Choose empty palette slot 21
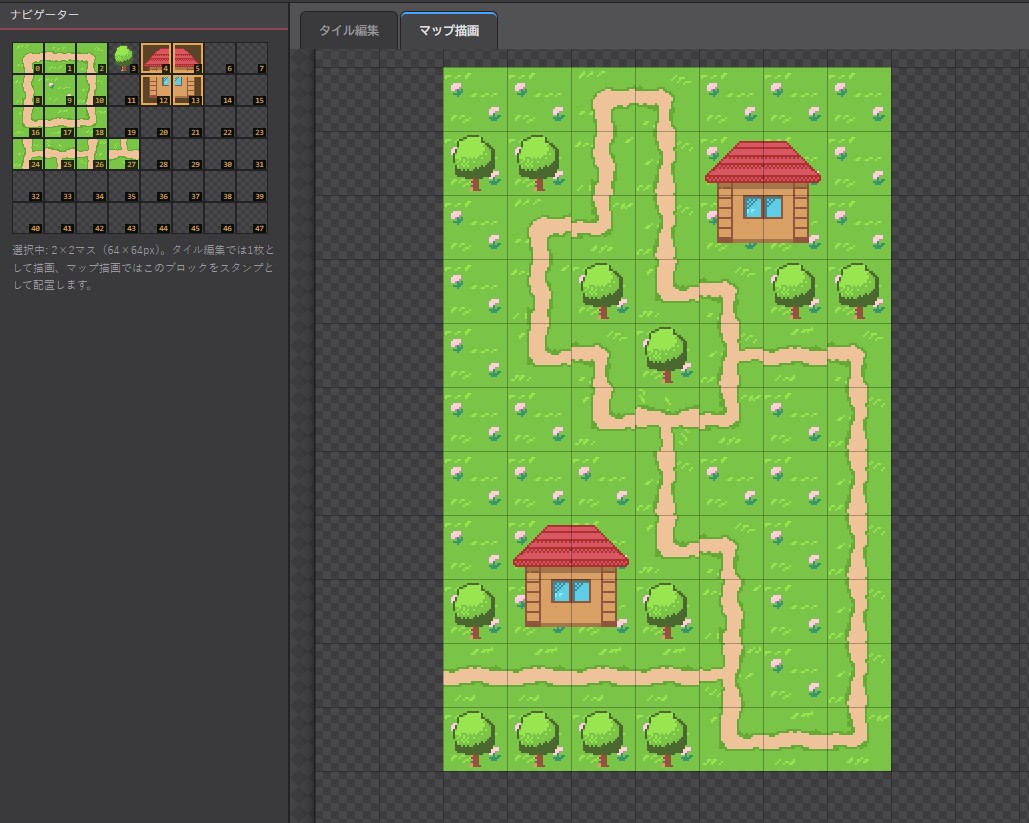This screenshot has width=1029, height=823. click(x=188, y=122)
